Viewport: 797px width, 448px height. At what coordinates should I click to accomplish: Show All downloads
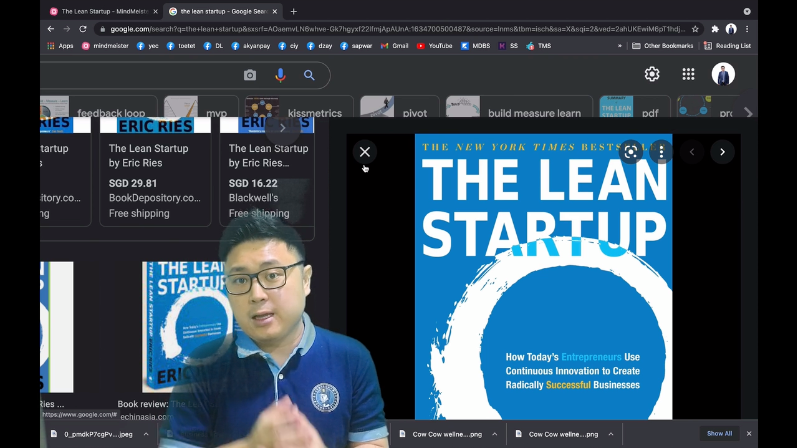[x=719, y=434]
